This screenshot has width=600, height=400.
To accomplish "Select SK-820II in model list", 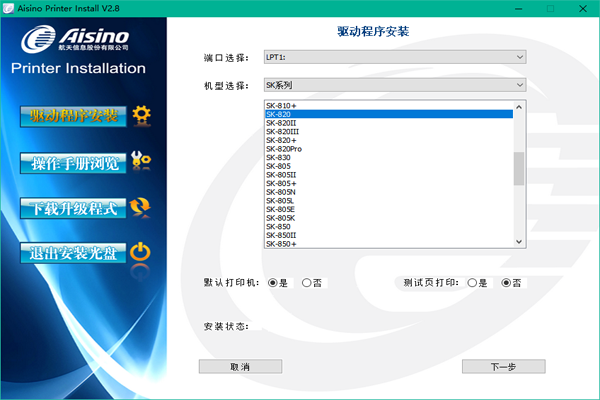I will click(x=389, y=123).
